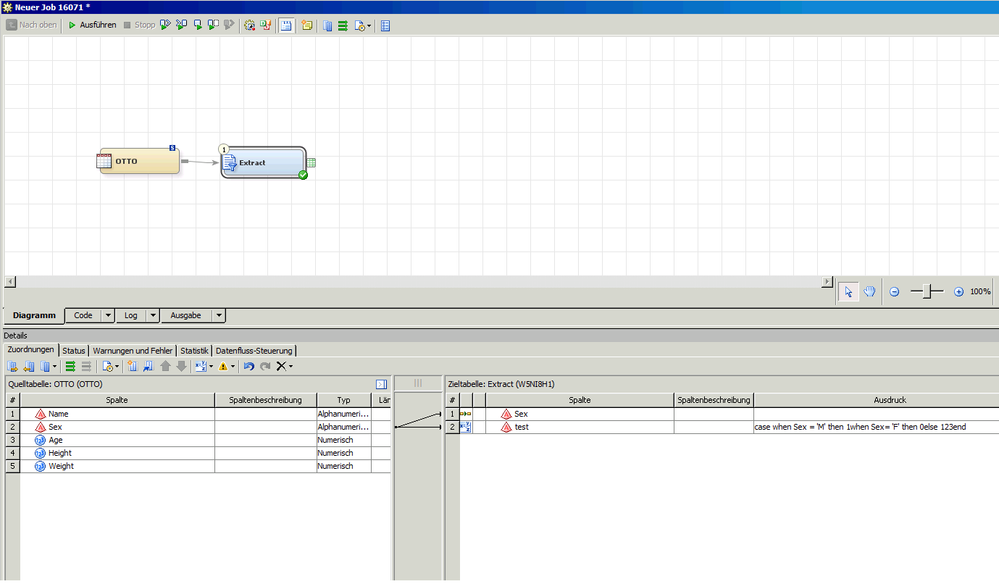999x587 pixels.
Task: Open the OTTO table node
Action: coord(139,161)
